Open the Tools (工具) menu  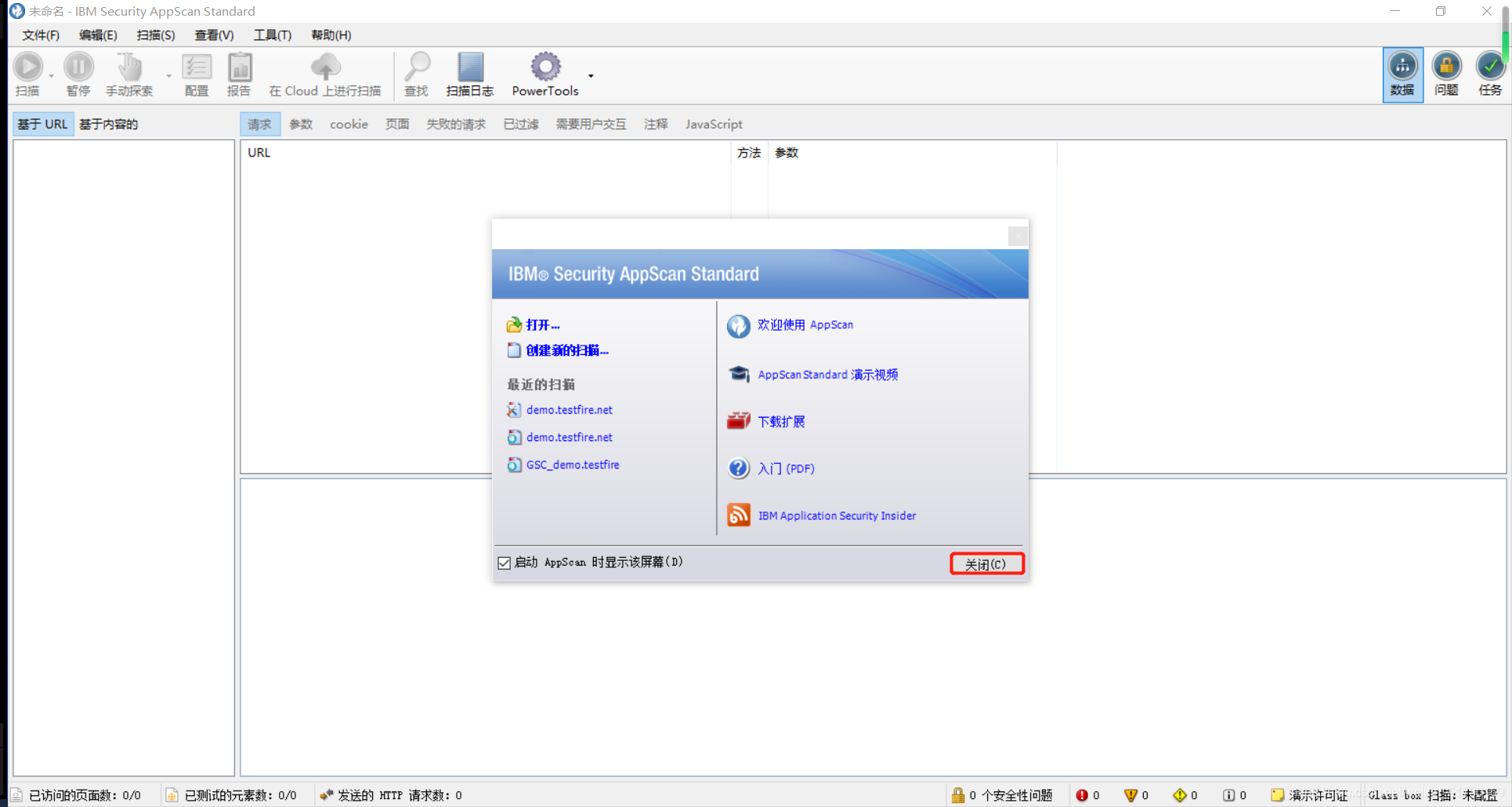273,35
